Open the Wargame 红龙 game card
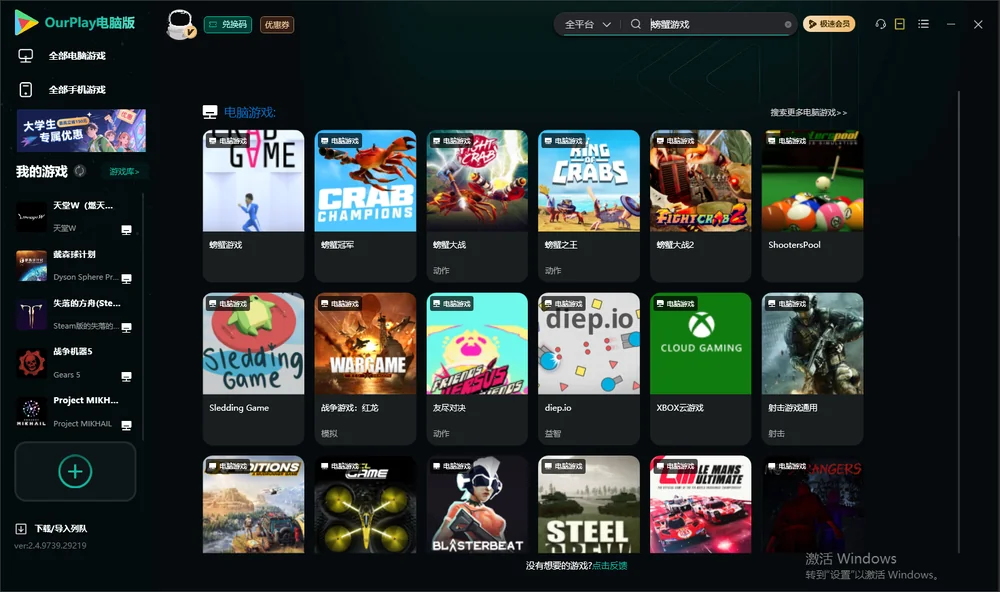The width and height of the screenshot is (1000, 592). pos(365,369)
